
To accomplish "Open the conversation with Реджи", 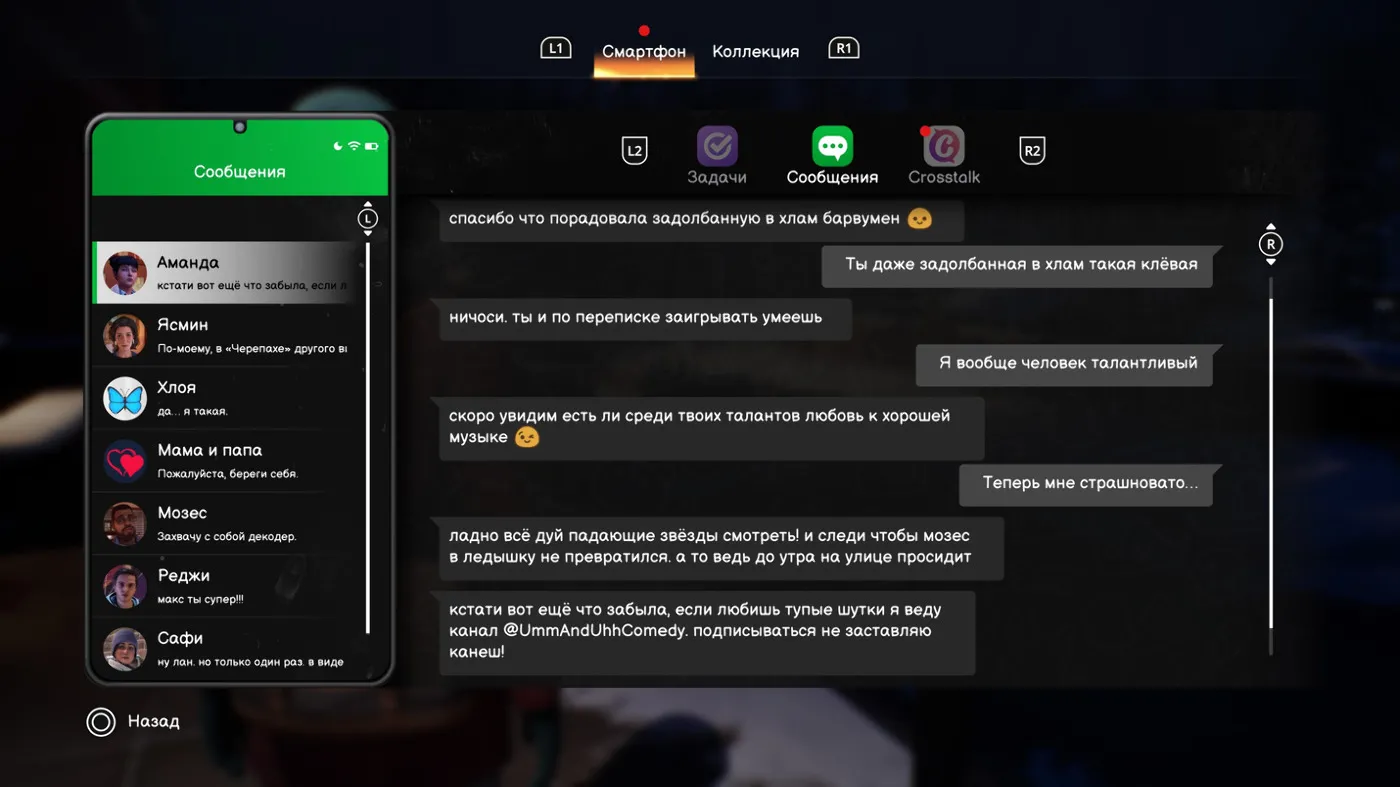I will click(230, 586).
